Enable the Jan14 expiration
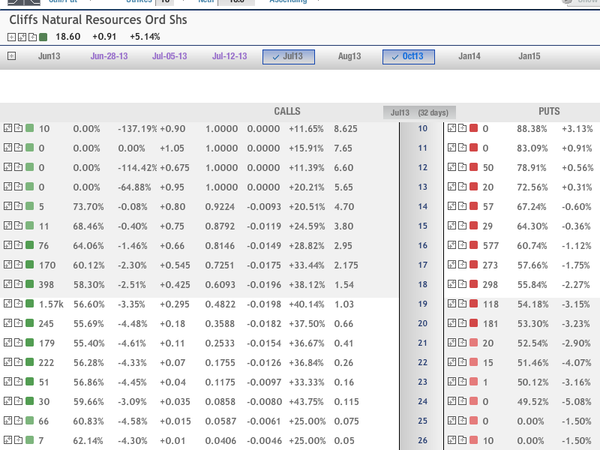The width and height of the screenshot is (600, 450). coord(469,56)
